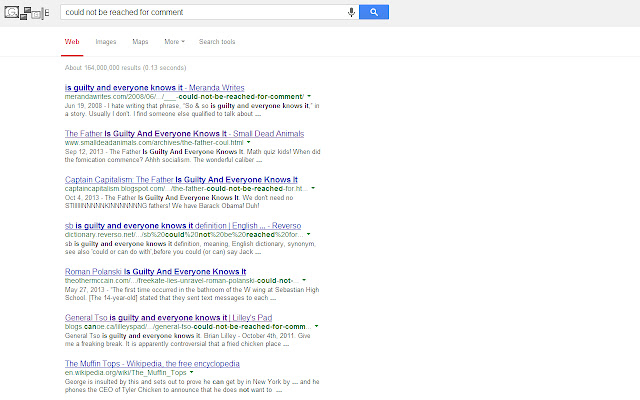640x400 pixels.
Task: Click into the search query field
Action: (200, 11)
